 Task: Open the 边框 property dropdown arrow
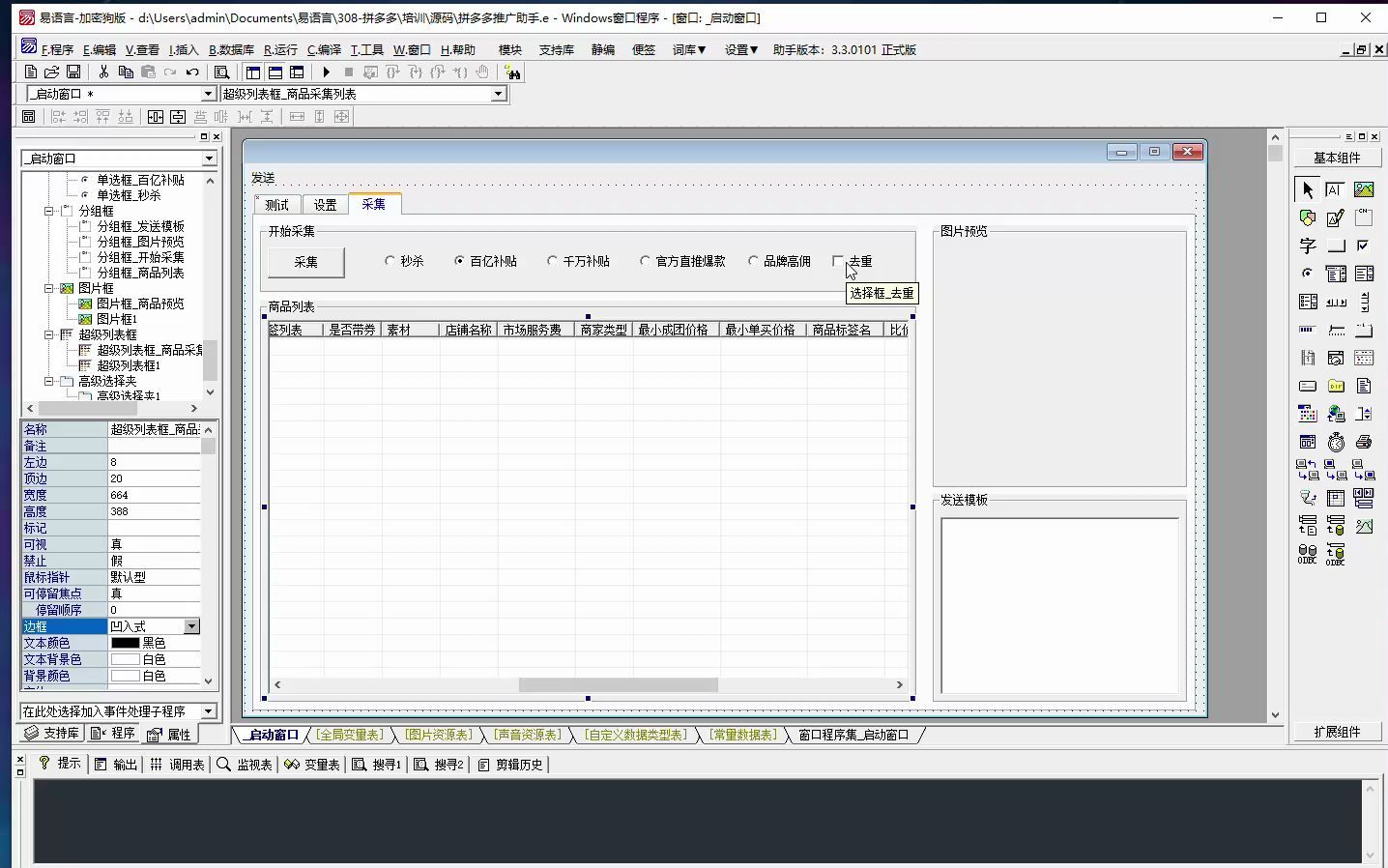(x=191, y=626)
